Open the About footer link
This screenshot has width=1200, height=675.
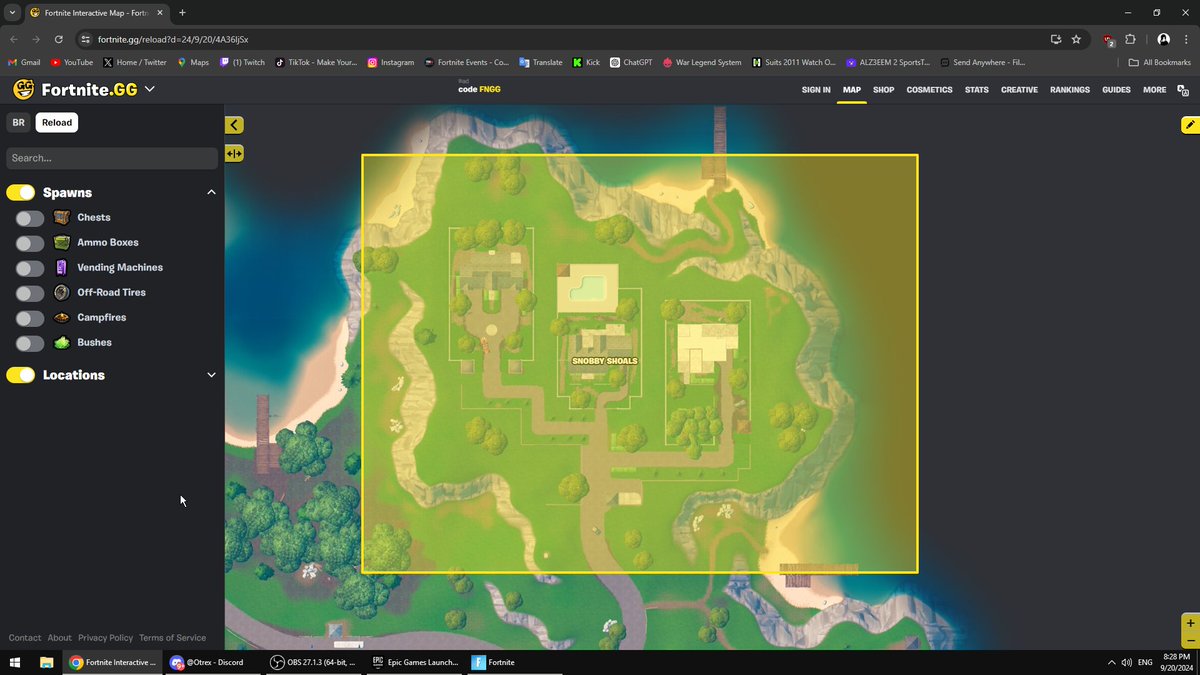tap(60, 638)
